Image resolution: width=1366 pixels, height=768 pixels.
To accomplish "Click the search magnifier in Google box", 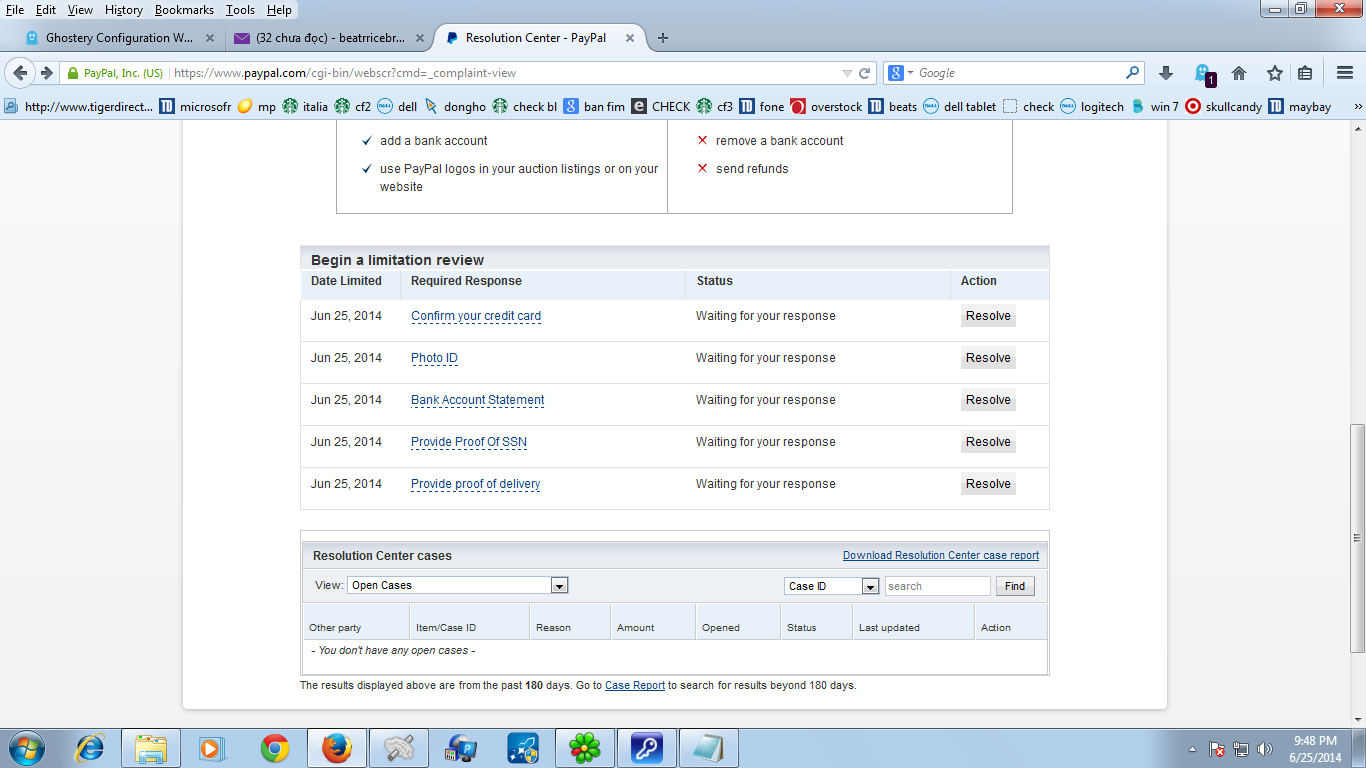I will click(x=1133, y=73).
